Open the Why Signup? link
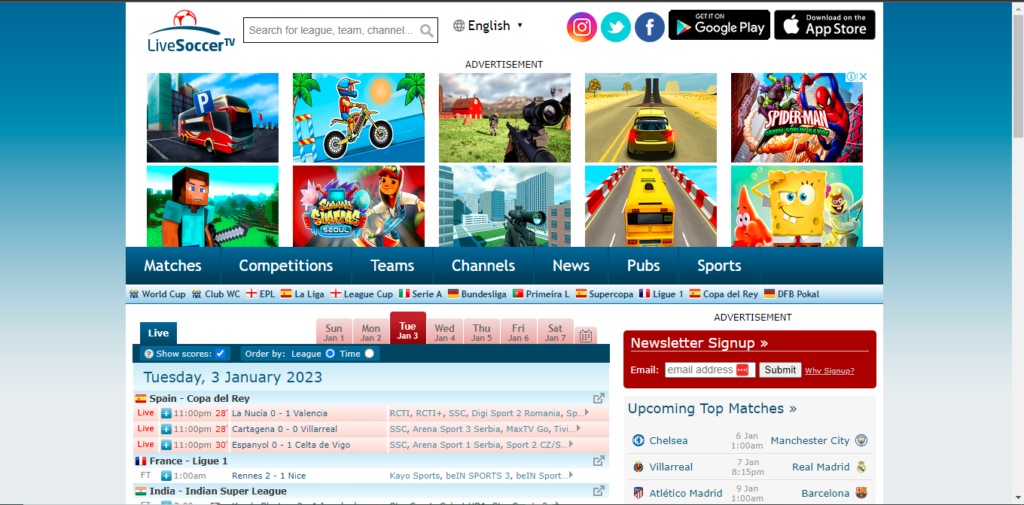 tap(829, 371)
